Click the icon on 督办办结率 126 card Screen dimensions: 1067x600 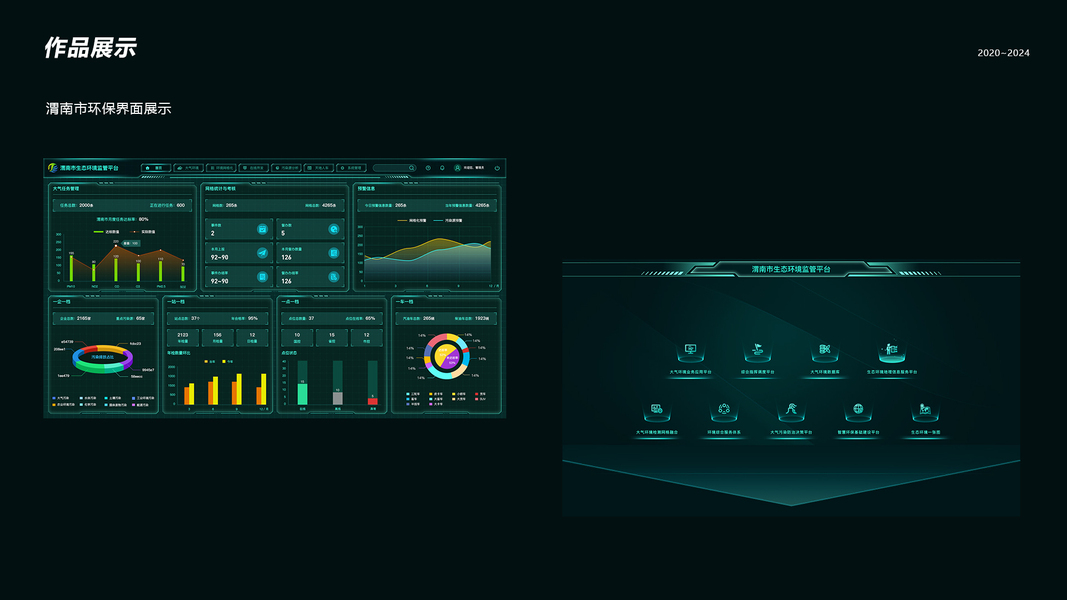click(333, 277)
